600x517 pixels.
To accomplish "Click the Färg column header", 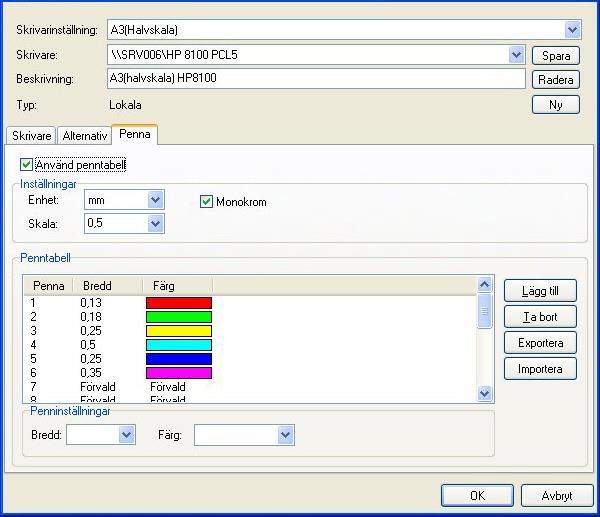I will click(x=178, y=286).
